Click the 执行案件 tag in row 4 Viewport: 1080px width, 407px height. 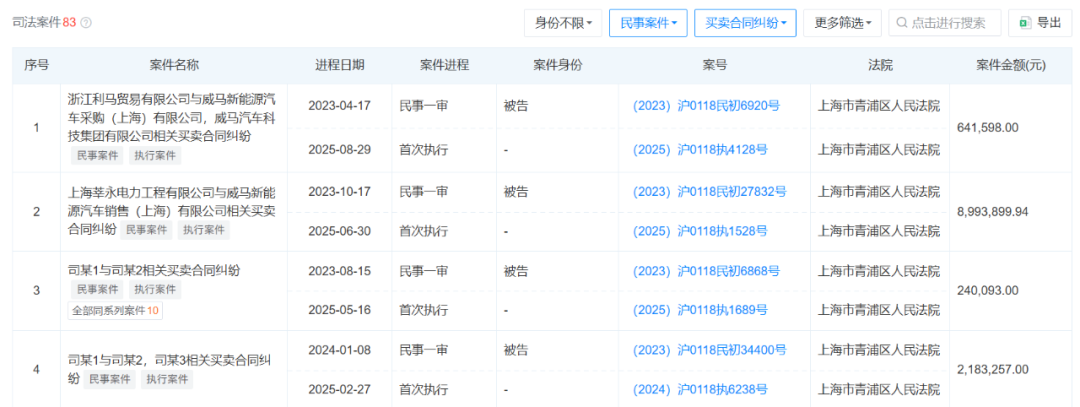tap(167, 379)
